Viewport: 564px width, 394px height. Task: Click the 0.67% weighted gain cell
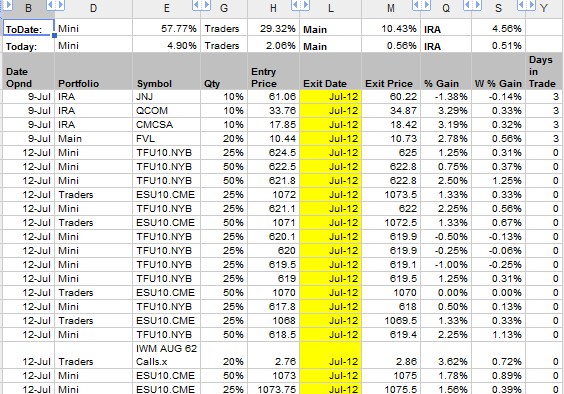click(x=499, y=223)
